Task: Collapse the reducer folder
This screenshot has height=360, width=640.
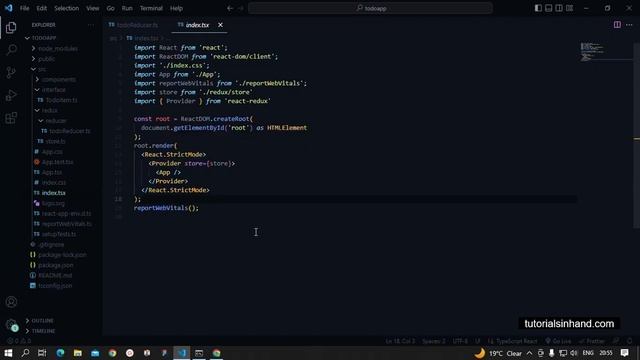Action: pyautogui.click(x=56, y=120)
